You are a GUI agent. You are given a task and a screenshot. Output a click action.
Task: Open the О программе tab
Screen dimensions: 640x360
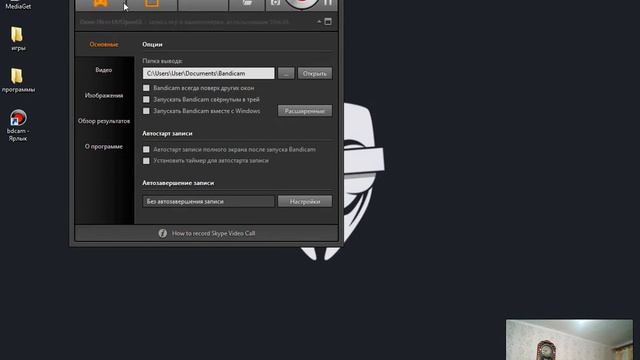(x=104, y=147)
